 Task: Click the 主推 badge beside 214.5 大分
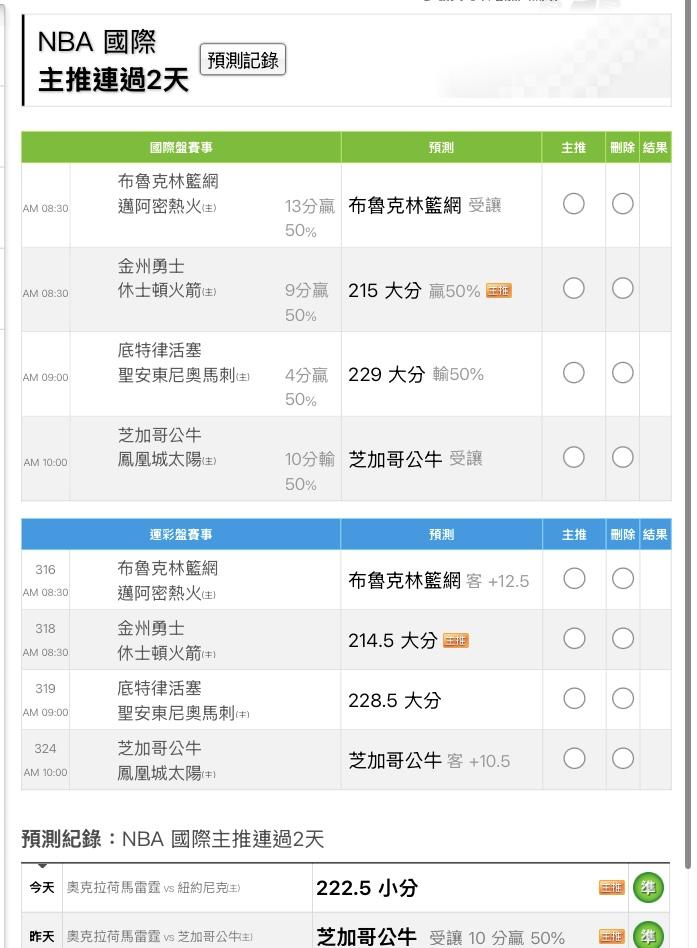point(455,641)
